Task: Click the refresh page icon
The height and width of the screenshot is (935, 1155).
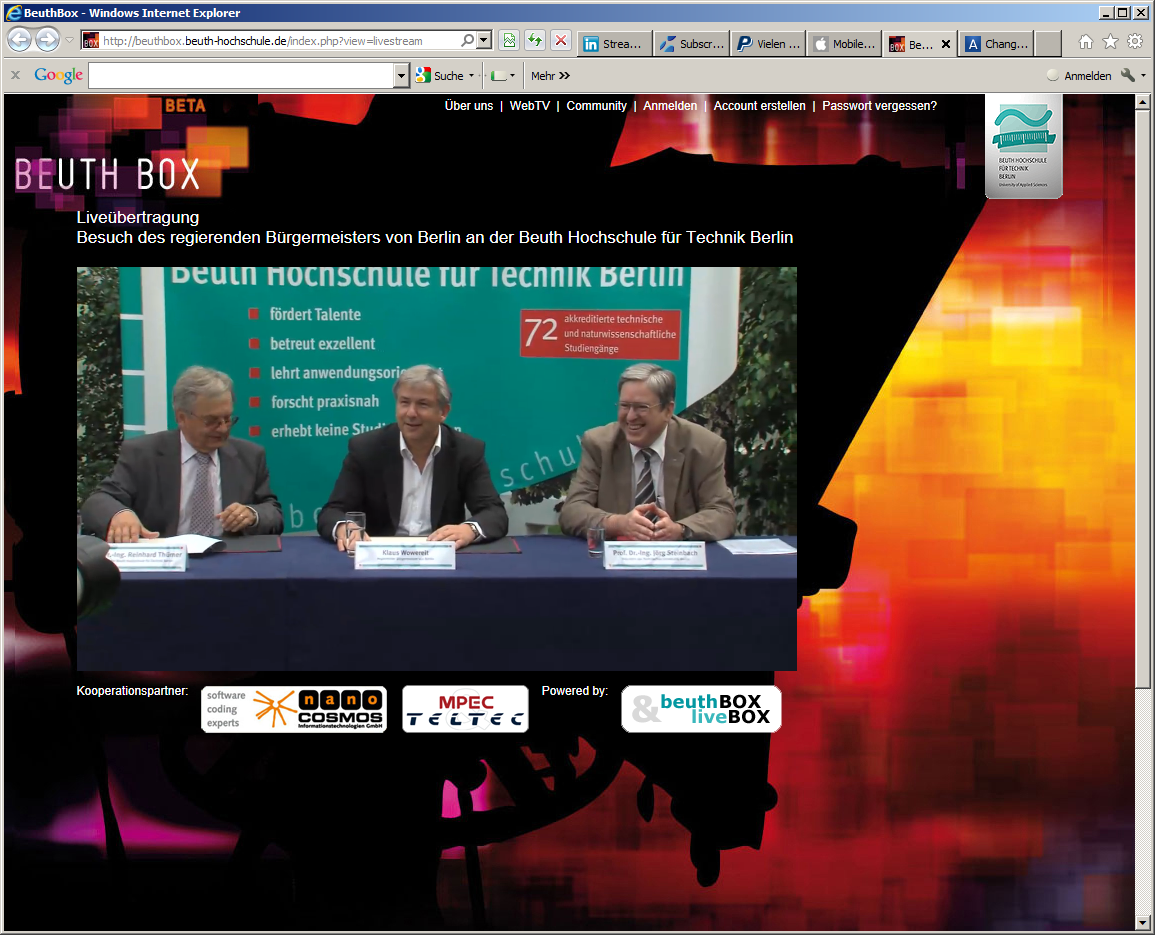Action: [x=535, y=41]
